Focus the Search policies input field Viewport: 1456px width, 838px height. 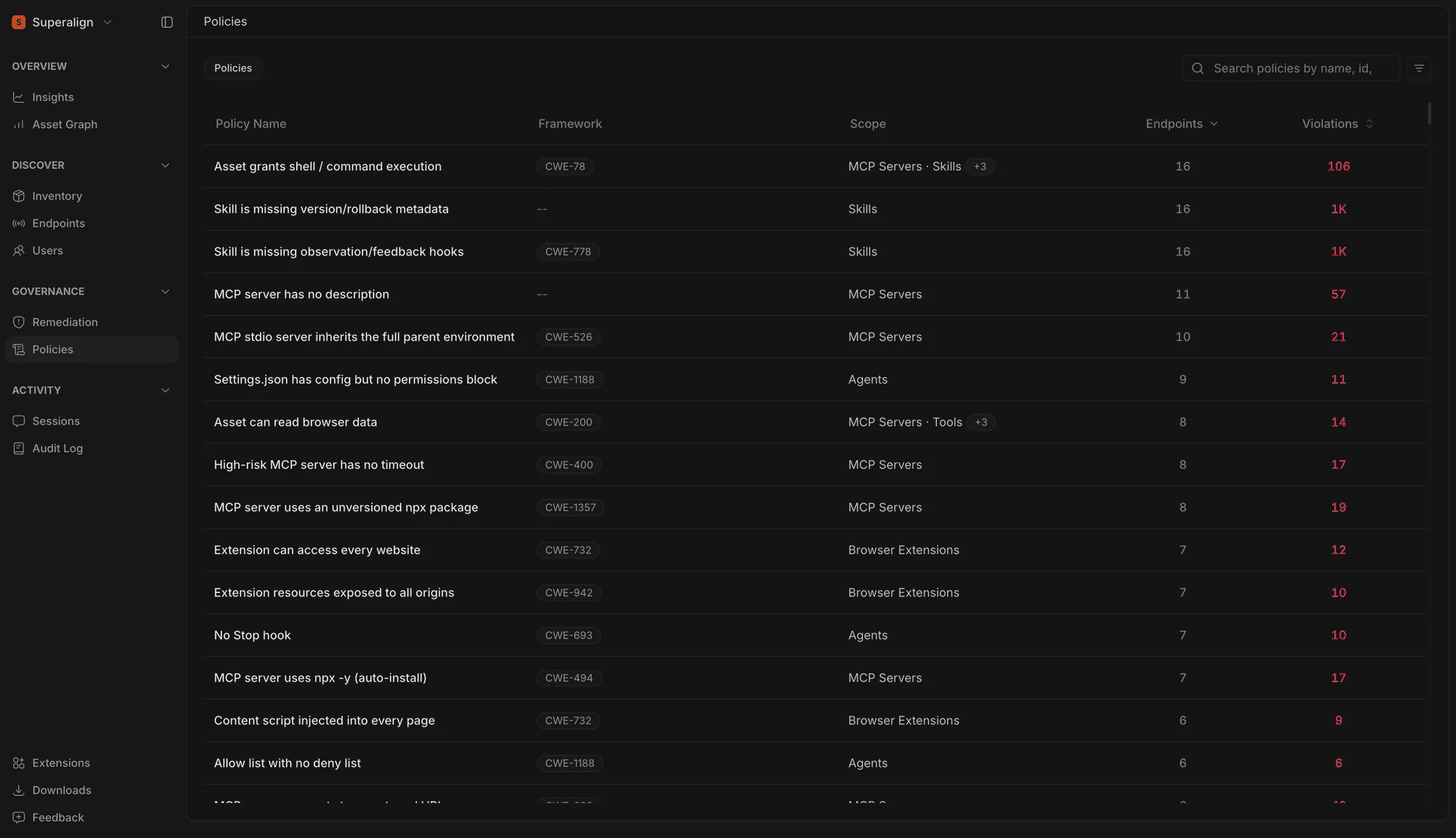click(1291, 68)
